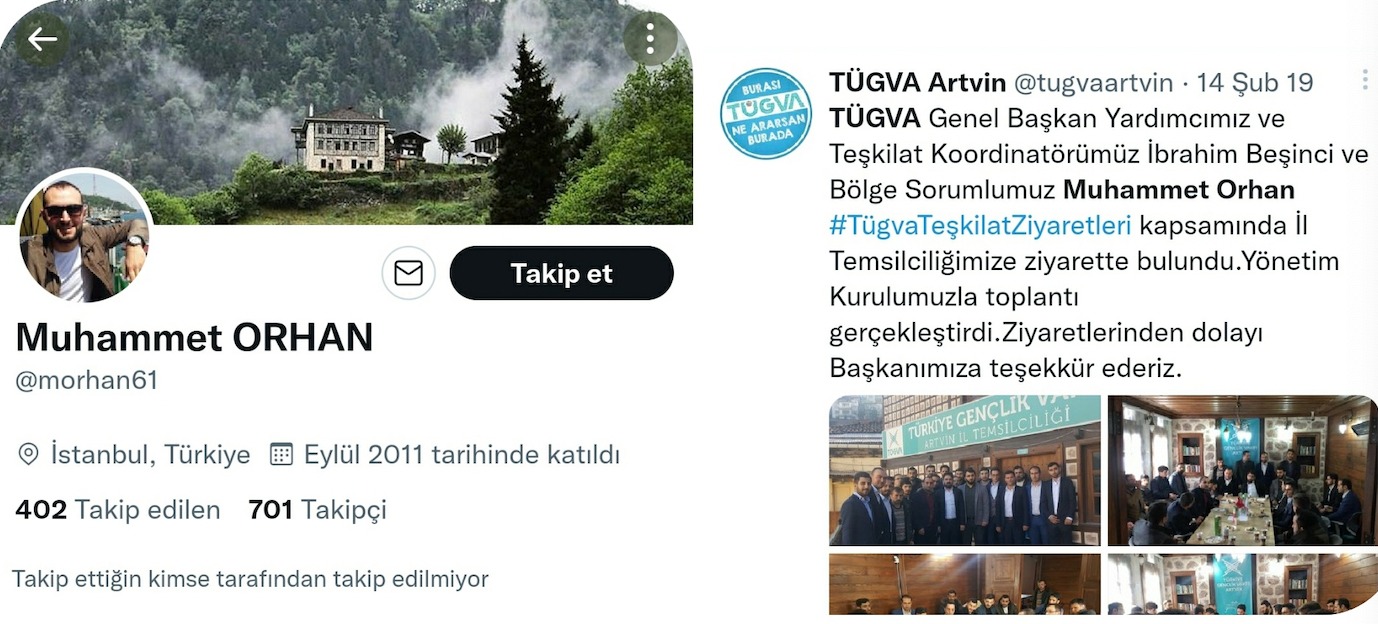This screenshot has height=624, width=1378.
Task: Open the bottom-right tweet photo
Action: (1243, 584)
